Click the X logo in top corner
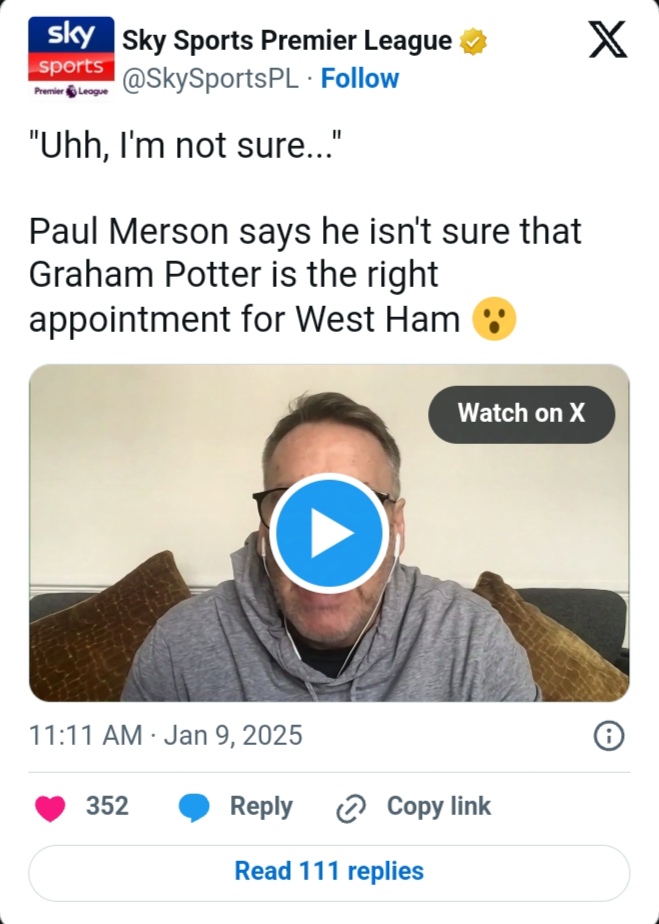659x924 pixels. click(x=606, y=41)
